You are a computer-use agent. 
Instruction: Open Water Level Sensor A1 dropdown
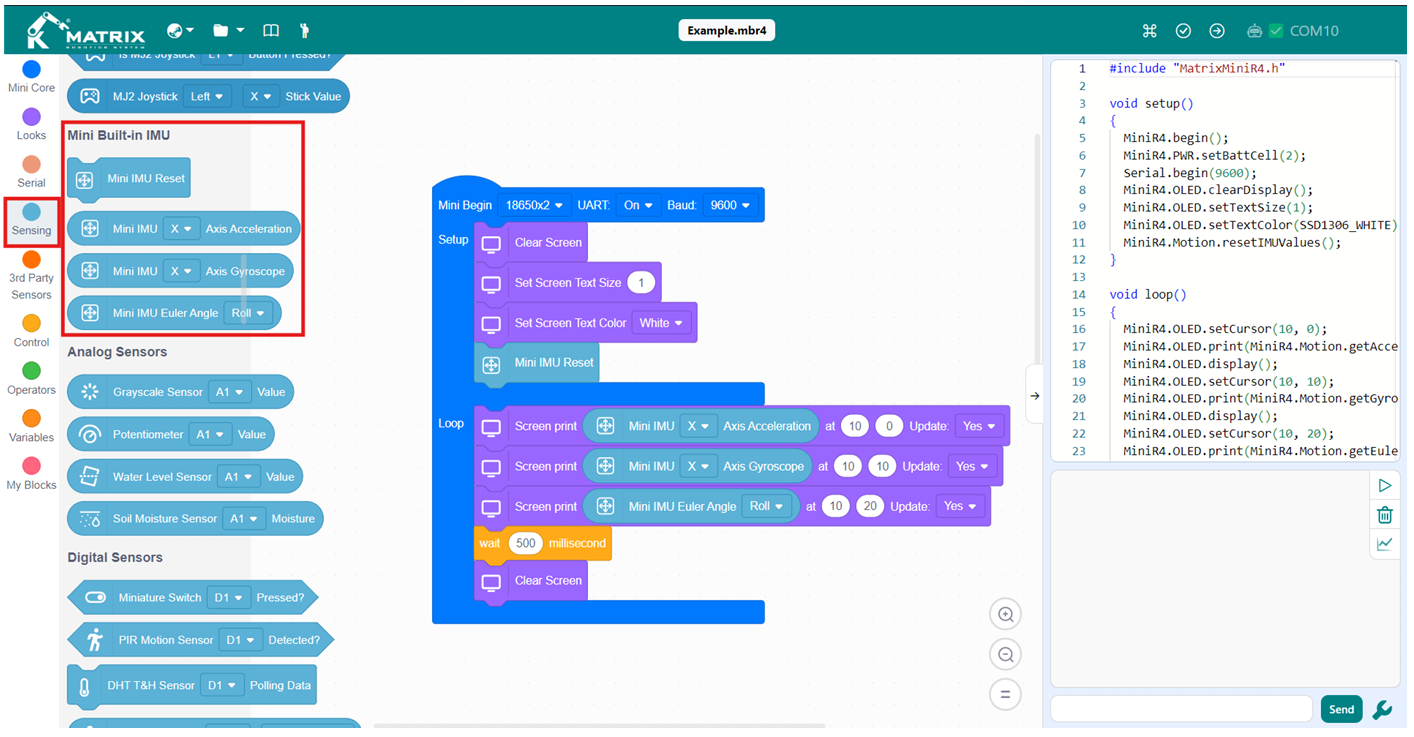(238, 477)
